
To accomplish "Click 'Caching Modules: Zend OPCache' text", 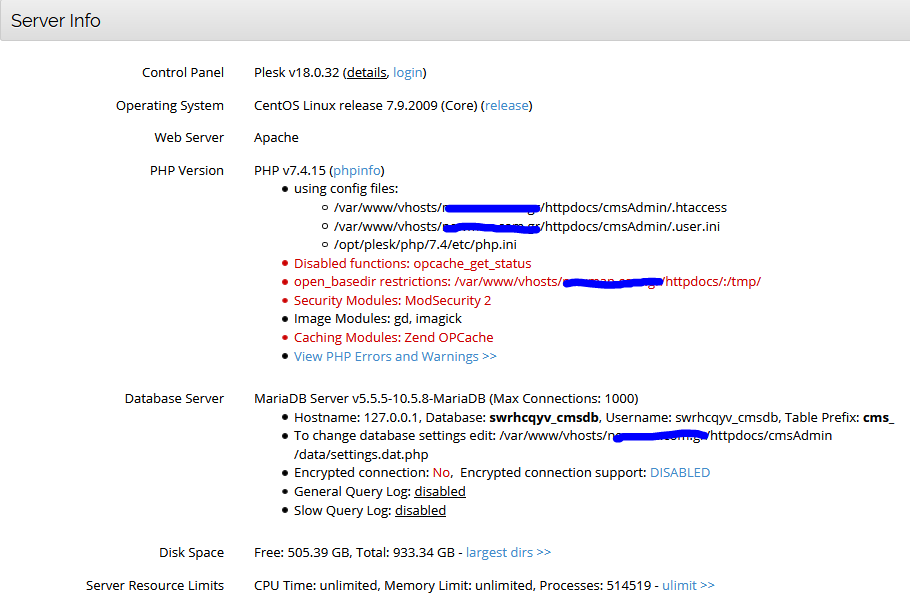I will [x=393, y=338].
